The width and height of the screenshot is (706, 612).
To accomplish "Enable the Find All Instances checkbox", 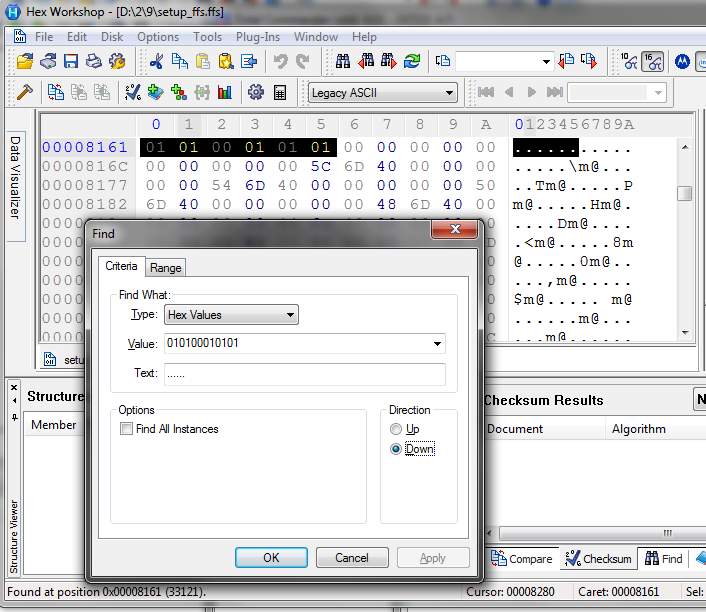I will [x=127, y=428].
